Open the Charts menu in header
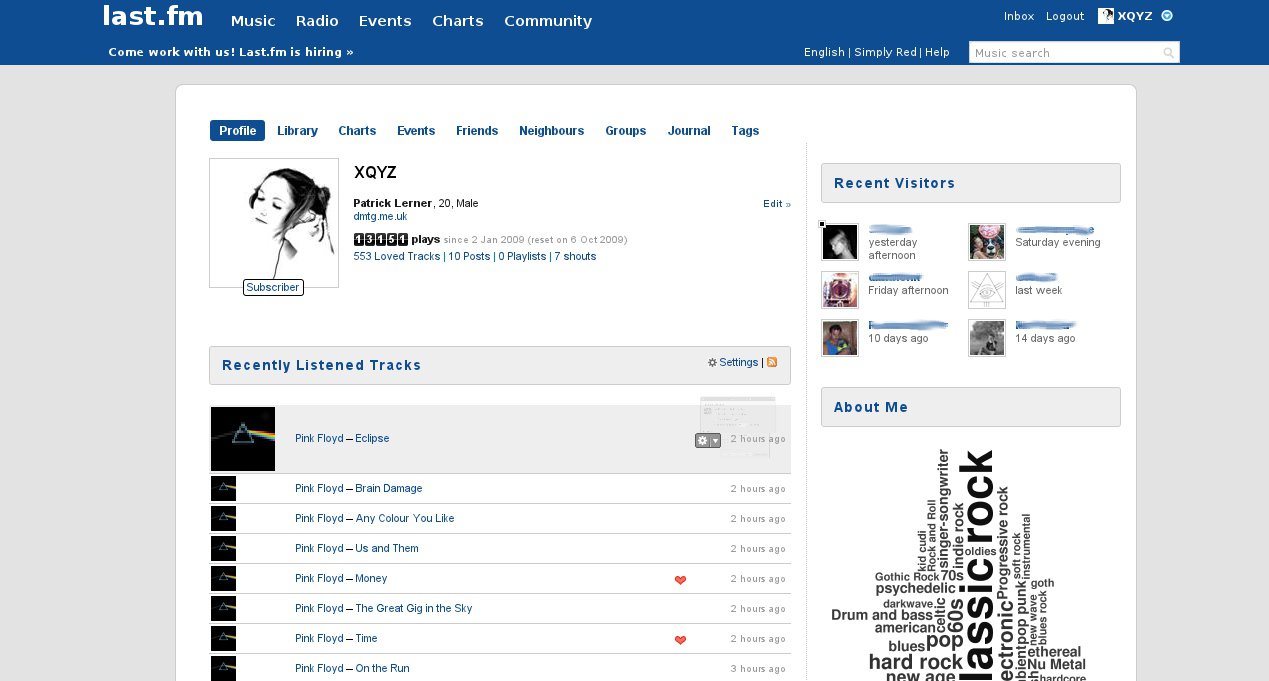This screenshot has width=1269, height=681. coord(458,21)
